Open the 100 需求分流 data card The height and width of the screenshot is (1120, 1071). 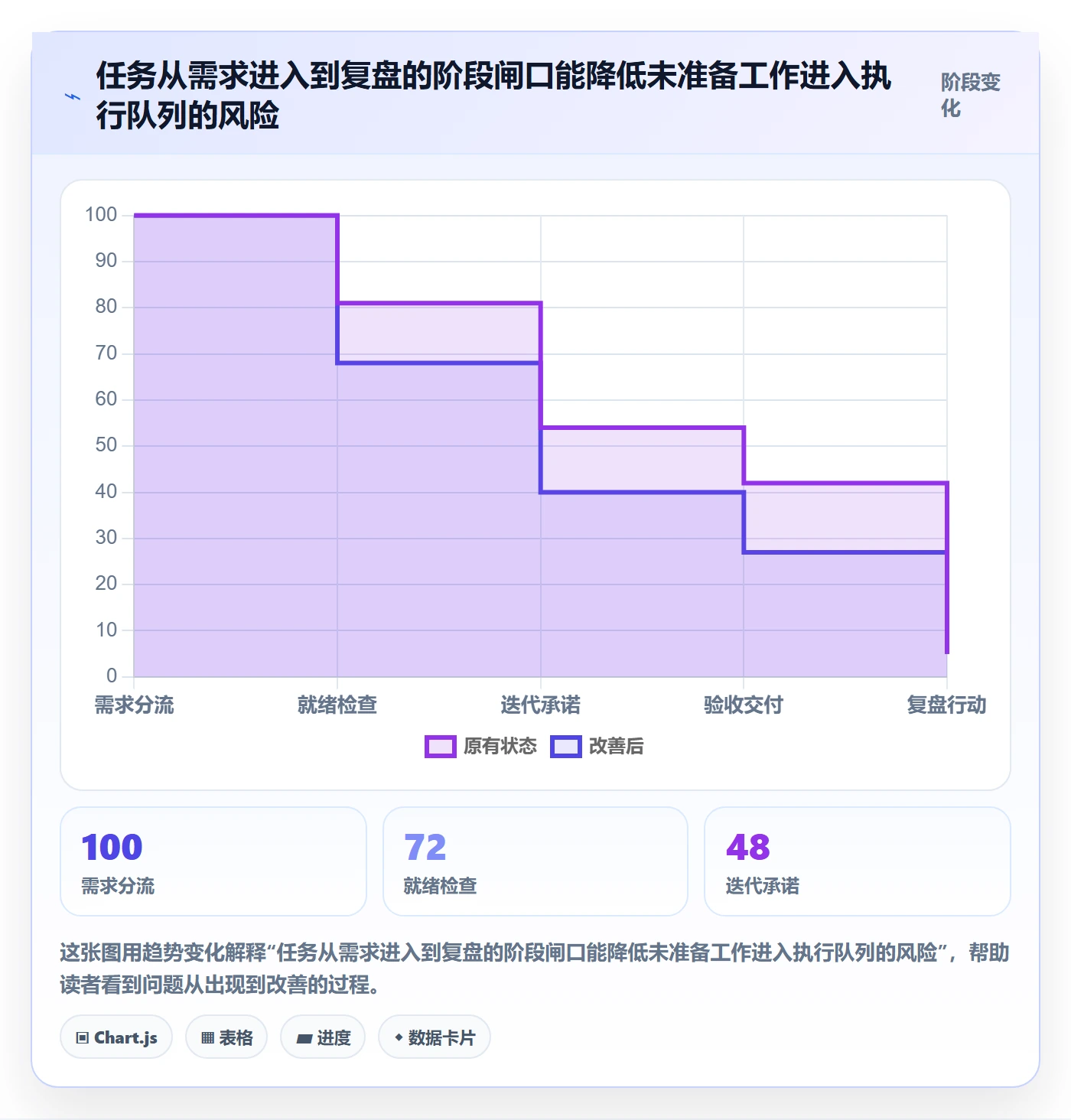213,861
